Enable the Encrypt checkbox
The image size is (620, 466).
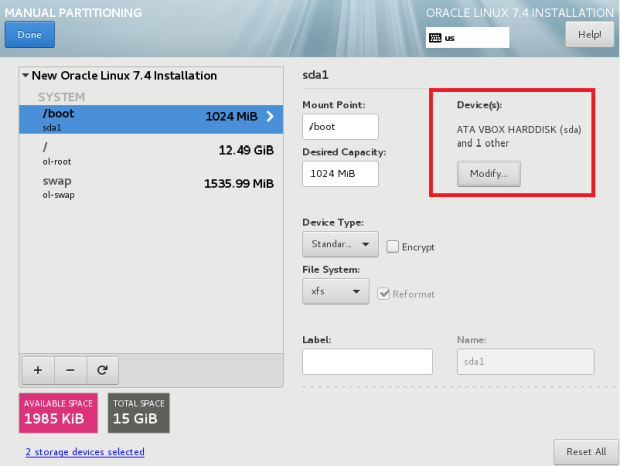tap(393, 246)
